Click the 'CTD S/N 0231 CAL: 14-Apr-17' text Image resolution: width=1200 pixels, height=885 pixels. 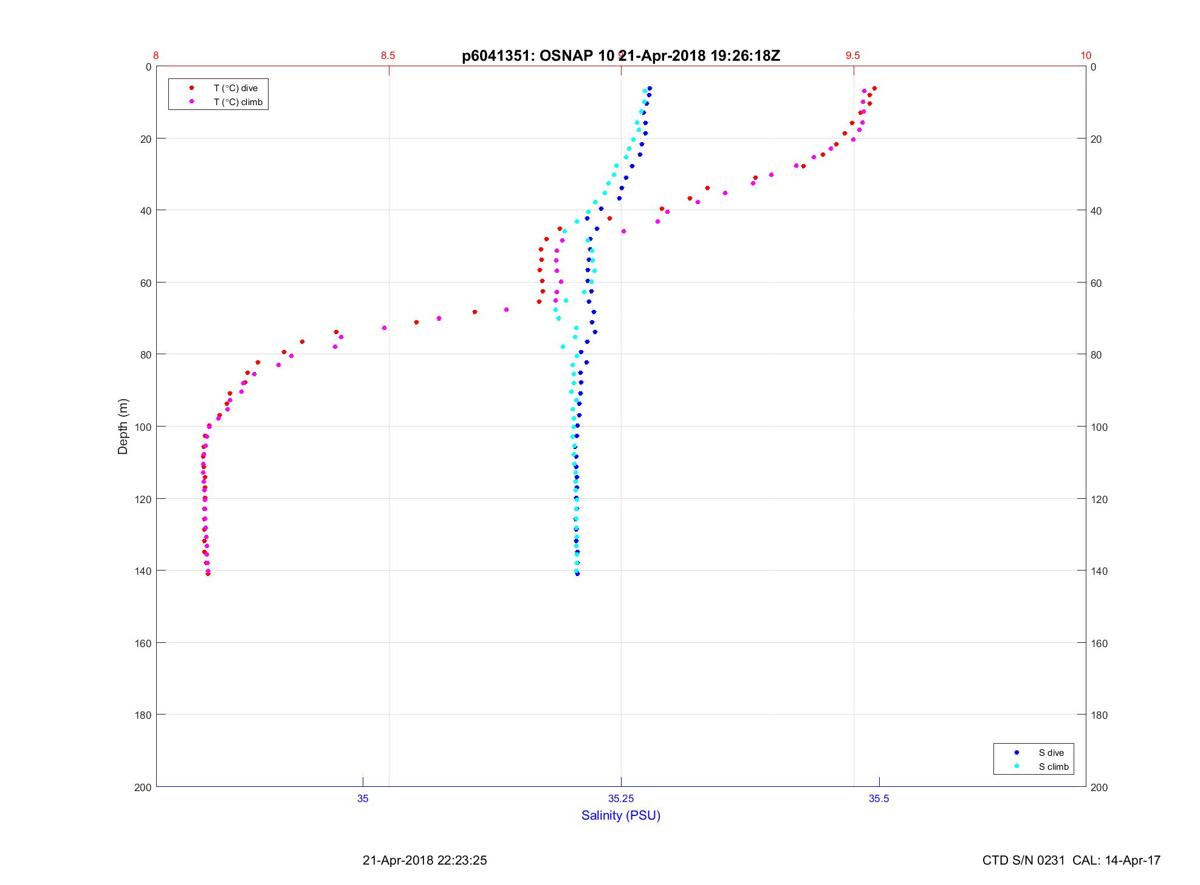pyautogui.click(x=1072, y=860)
